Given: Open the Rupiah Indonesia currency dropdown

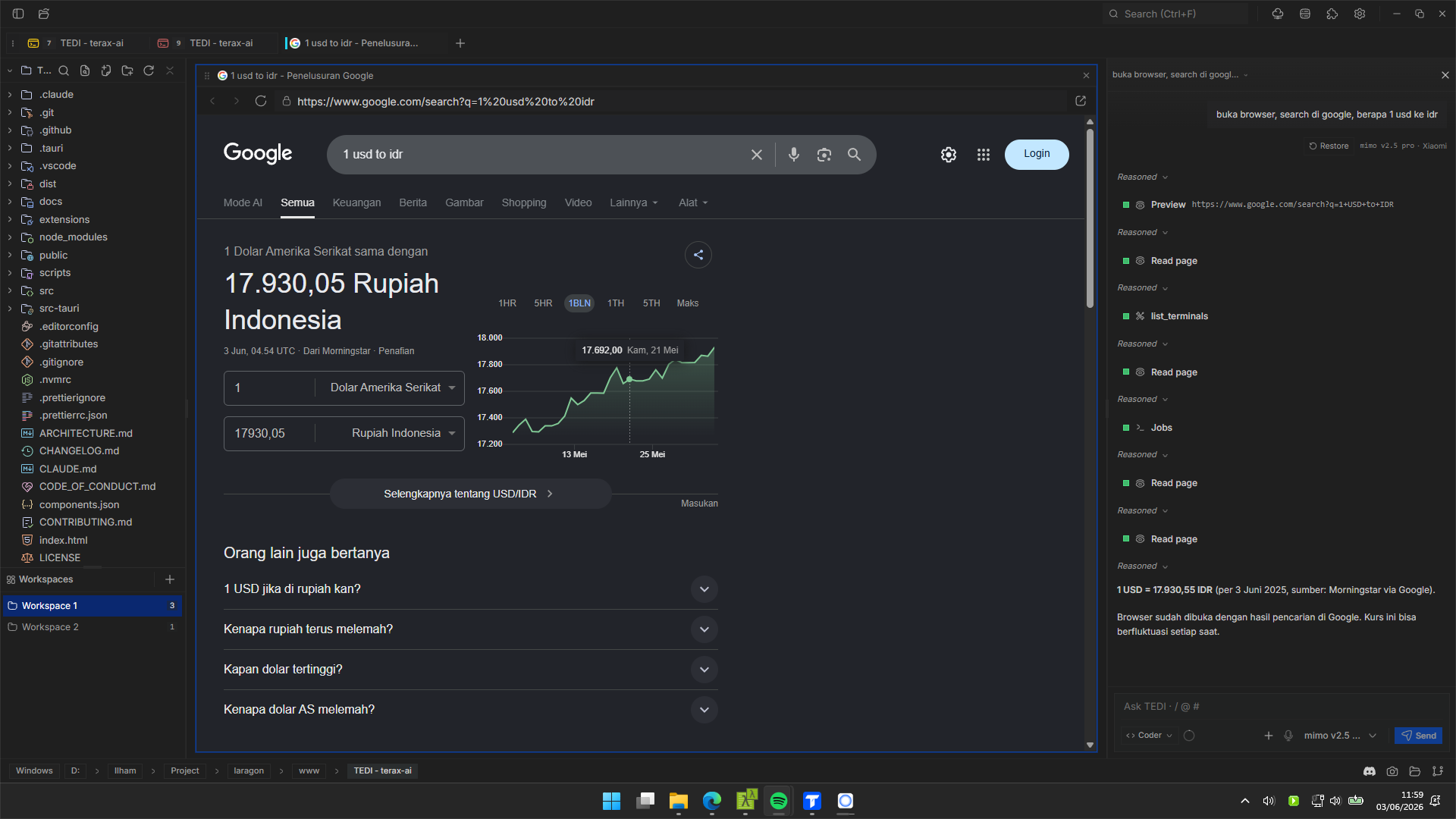Looking at the screenshot, I should (392, 433).
